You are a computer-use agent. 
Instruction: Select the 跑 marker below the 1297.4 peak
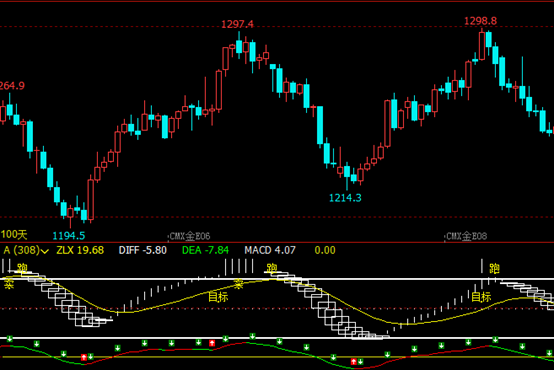click(x=271, y=268)
